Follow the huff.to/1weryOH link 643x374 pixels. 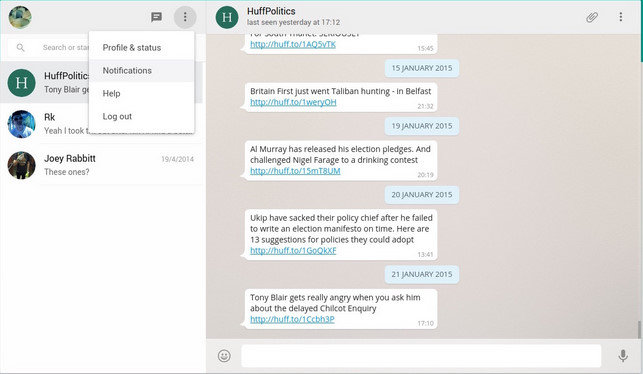pos(293,102)
